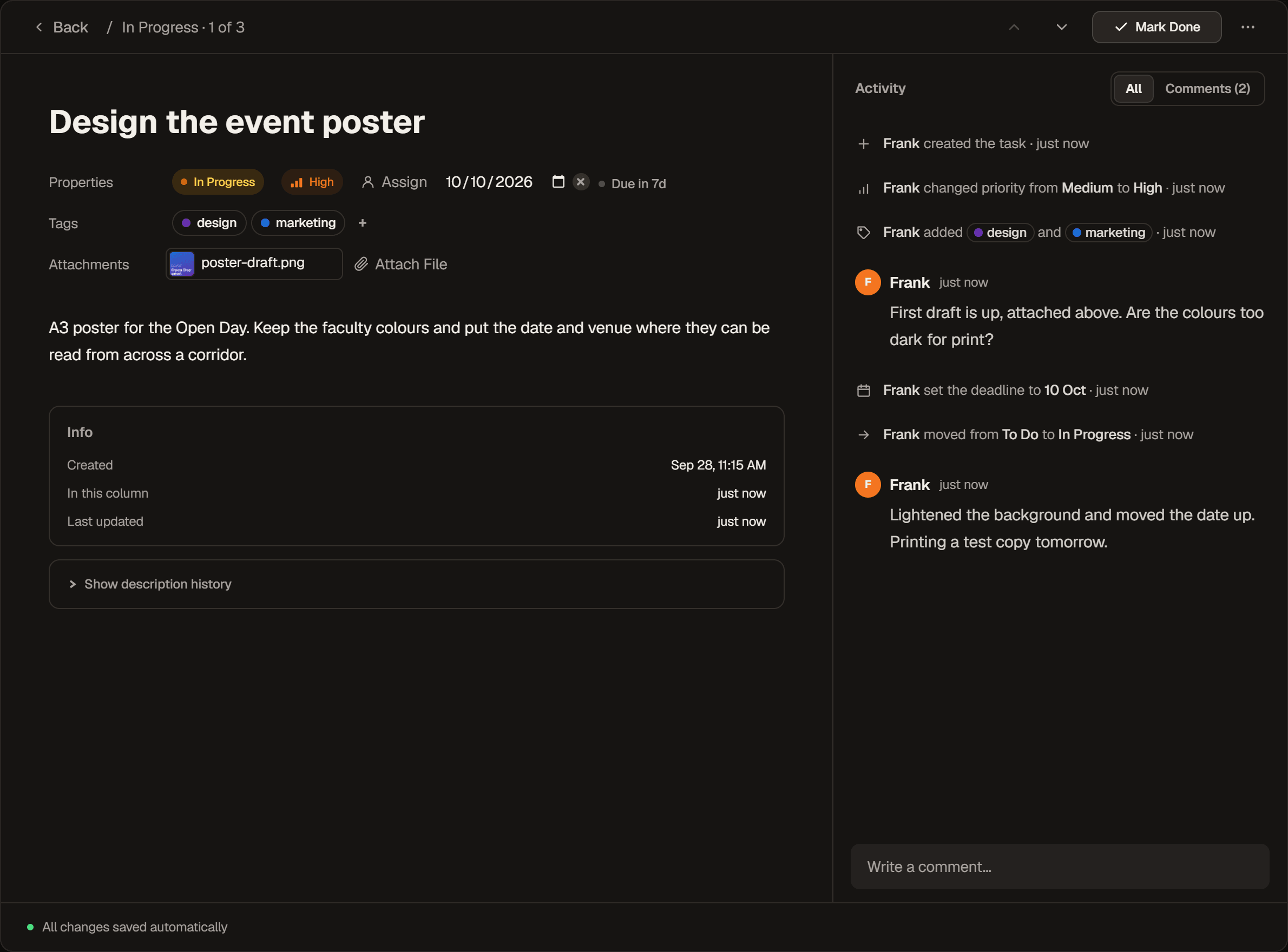Select the marketing tag chip
This screenshot has width=1288, height=952.
pyautogui.click(x=298, y=223)
